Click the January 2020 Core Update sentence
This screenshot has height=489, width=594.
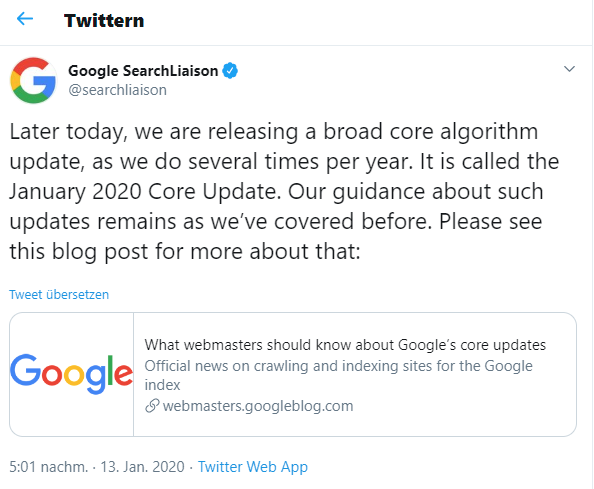pos(145,191)
